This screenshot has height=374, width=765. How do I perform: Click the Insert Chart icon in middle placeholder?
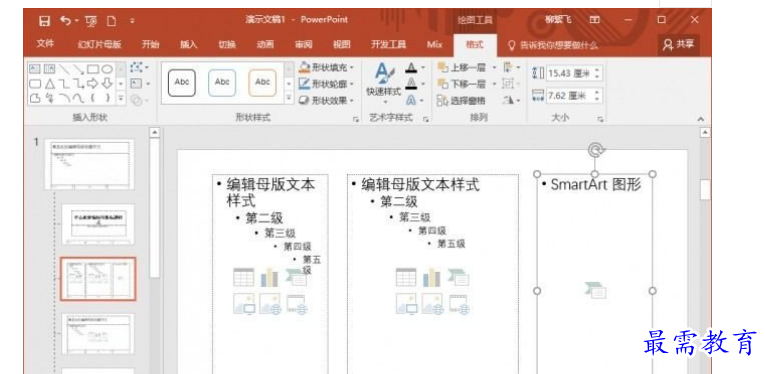point(431,276)
